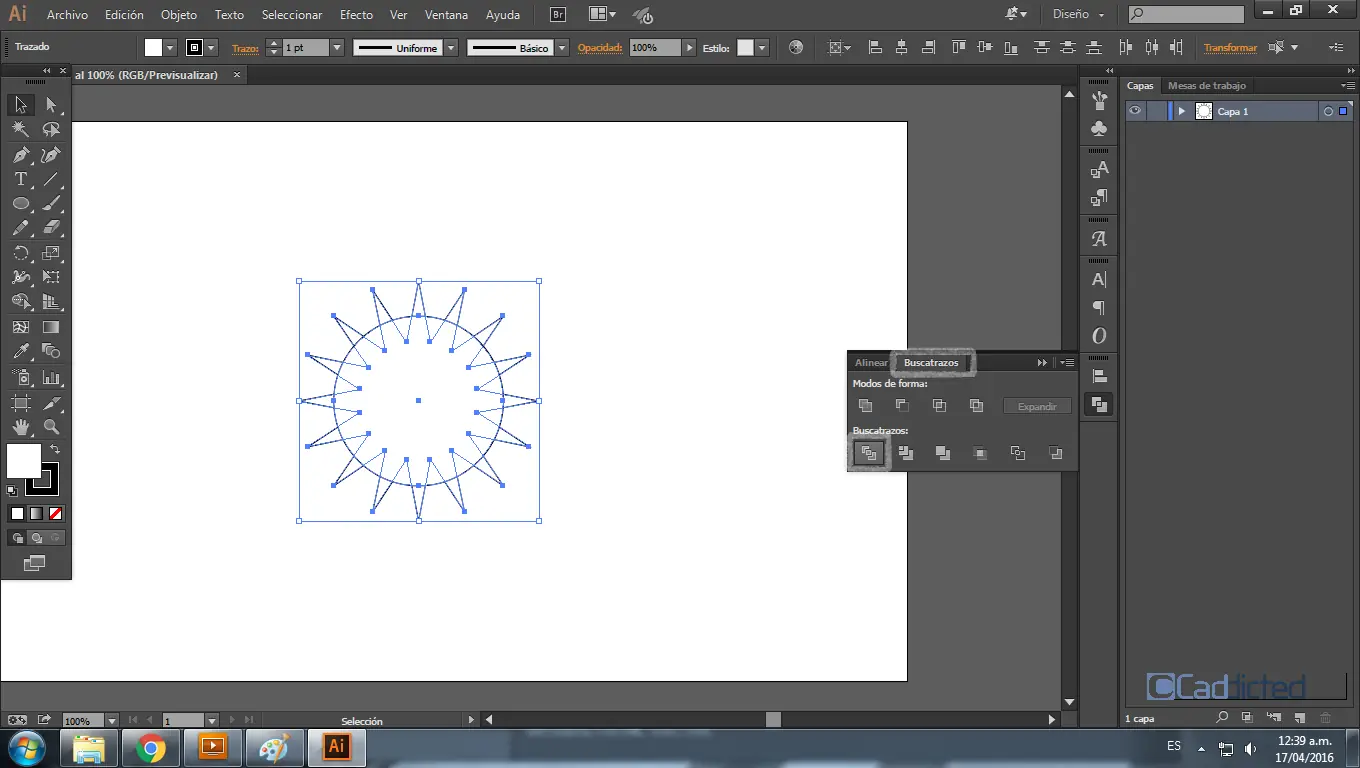Screen dimensions: 1360x768
Task: Enable Draw Behind drawing mode
Action: pyautogui.click(x=36, y=538)
